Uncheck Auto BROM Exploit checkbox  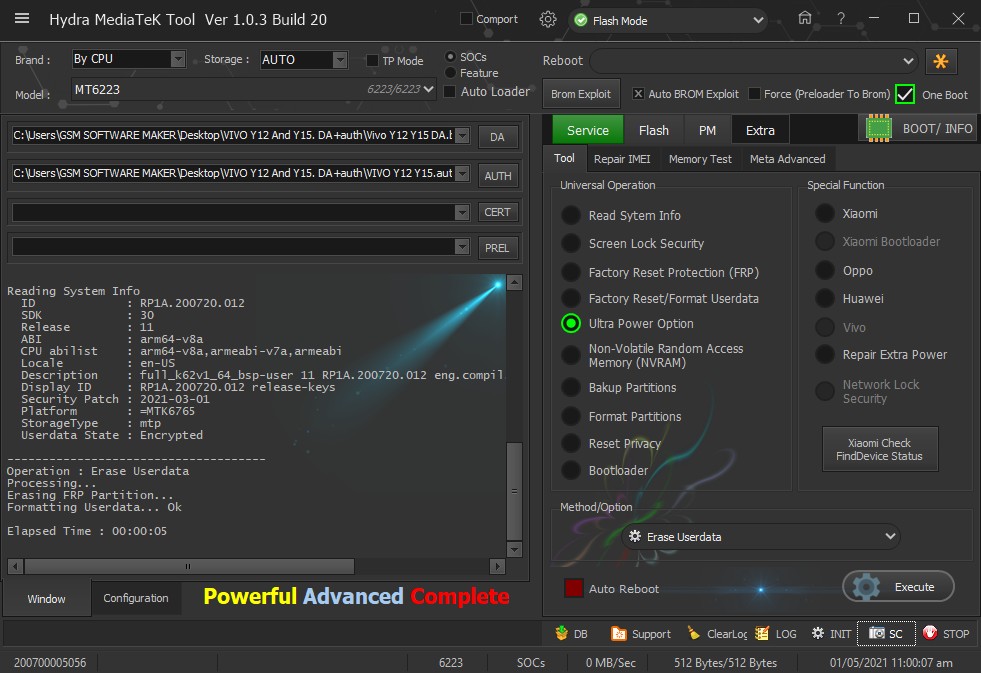pyautogui.click(x=638, y=94)
